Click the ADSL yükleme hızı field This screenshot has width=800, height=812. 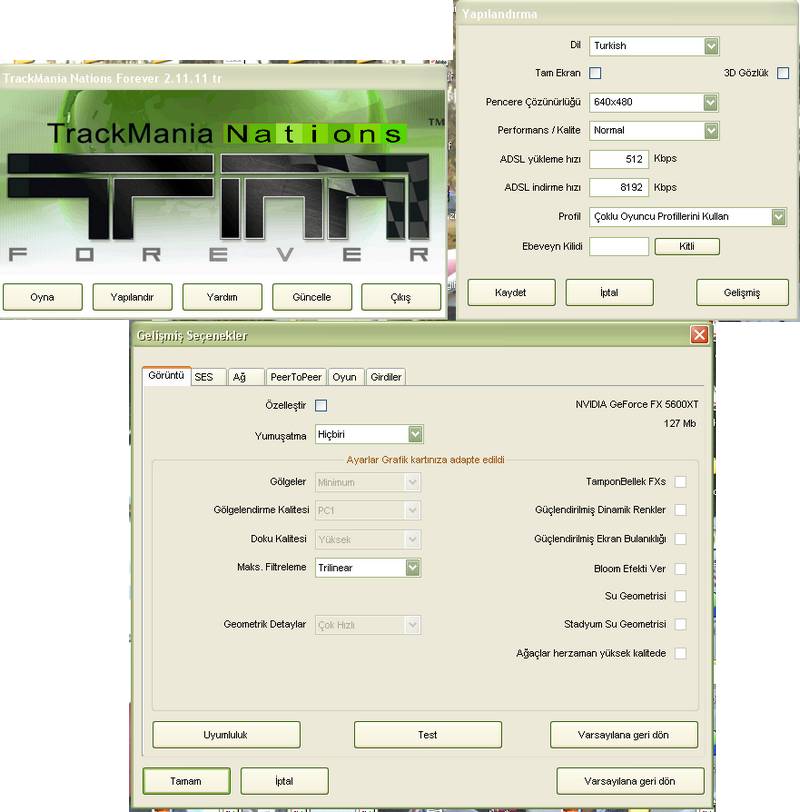point(619,159)
